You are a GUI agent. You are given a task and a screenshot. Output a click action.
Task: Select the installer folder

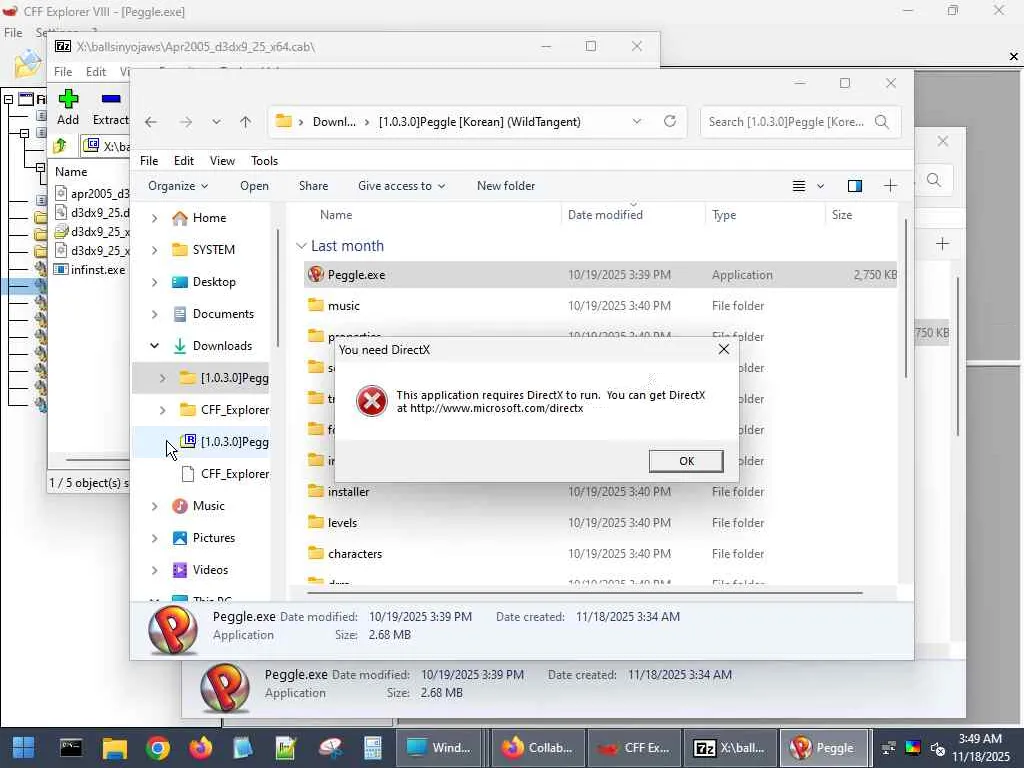click(x=348, y=492)
